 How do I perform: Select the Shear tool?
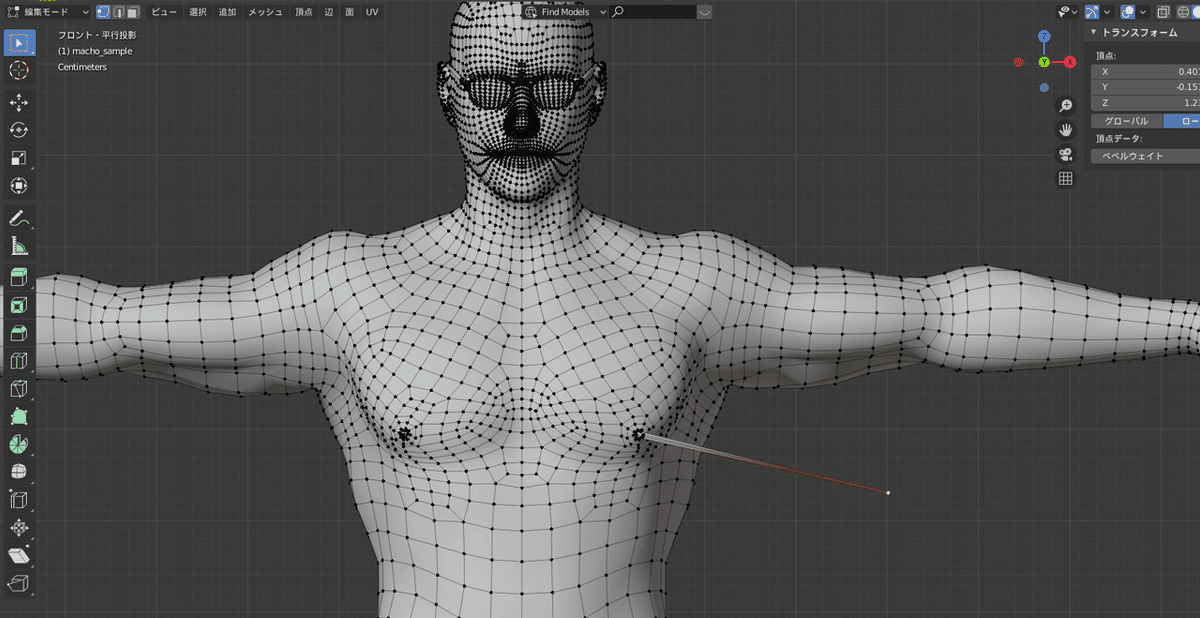[19, 555]
